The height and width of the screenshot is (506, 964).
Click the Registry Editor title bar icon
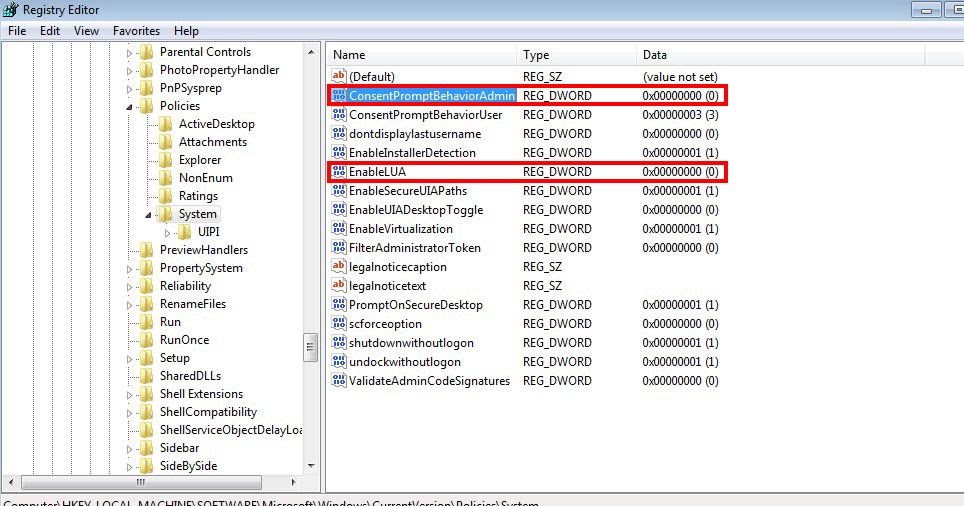coord(10,9)
